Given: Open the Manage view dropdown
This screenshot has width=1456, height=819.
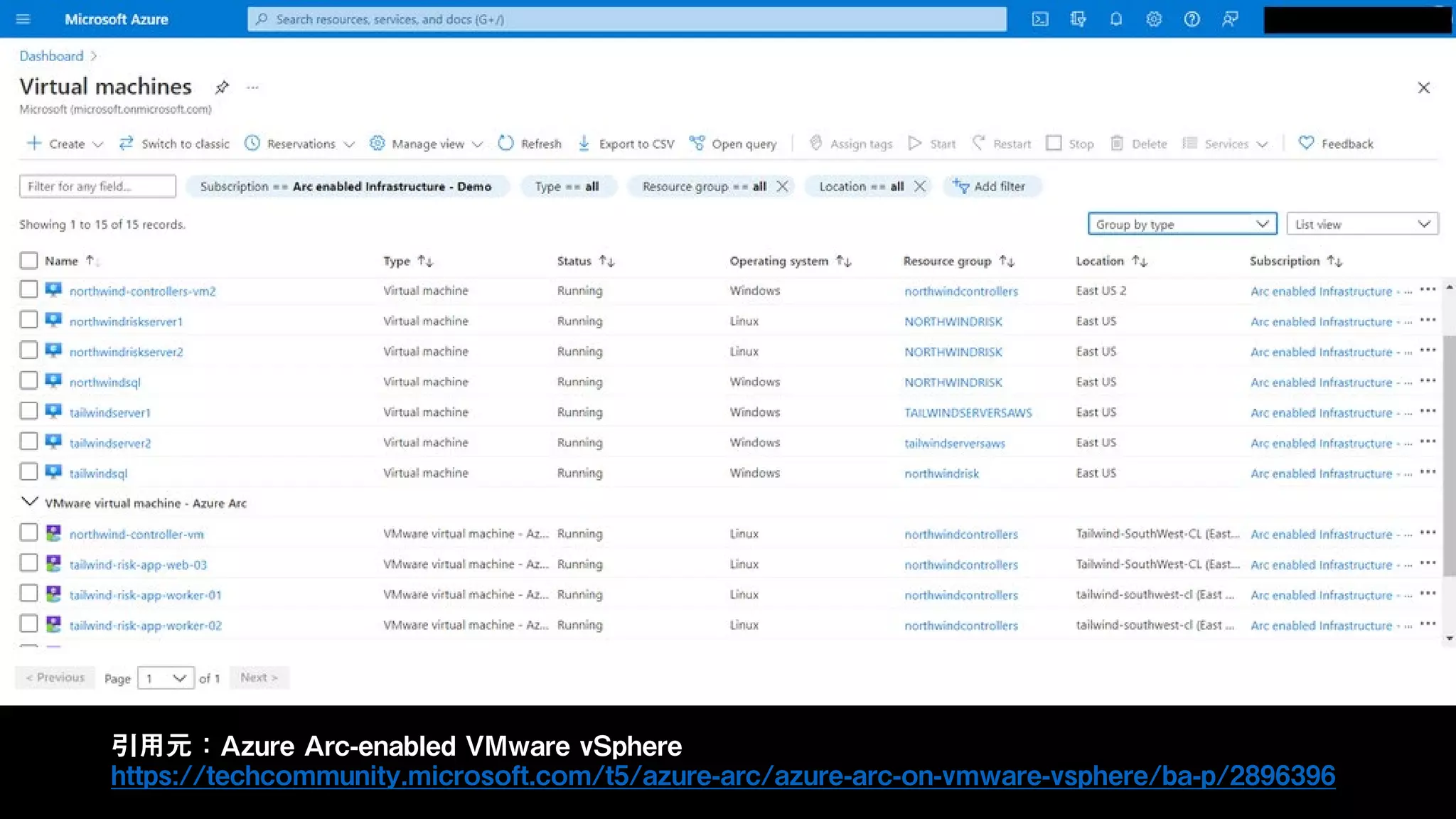Looking at the screenshot, I should click(x=426, y=144).
